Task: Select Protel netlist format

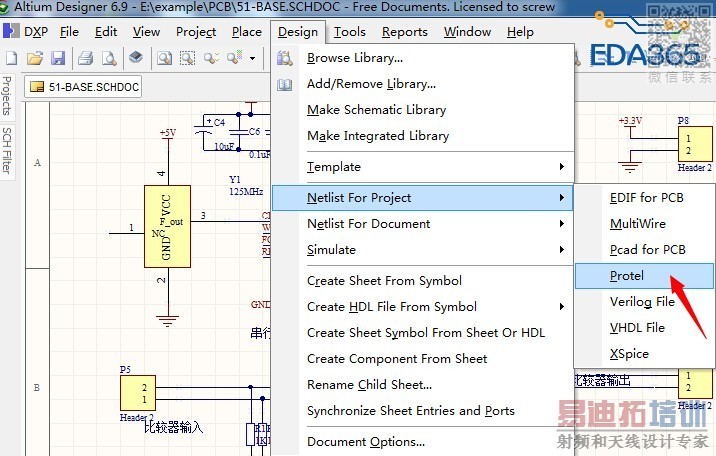Action: pyautogui.click(x=644, y=276)
